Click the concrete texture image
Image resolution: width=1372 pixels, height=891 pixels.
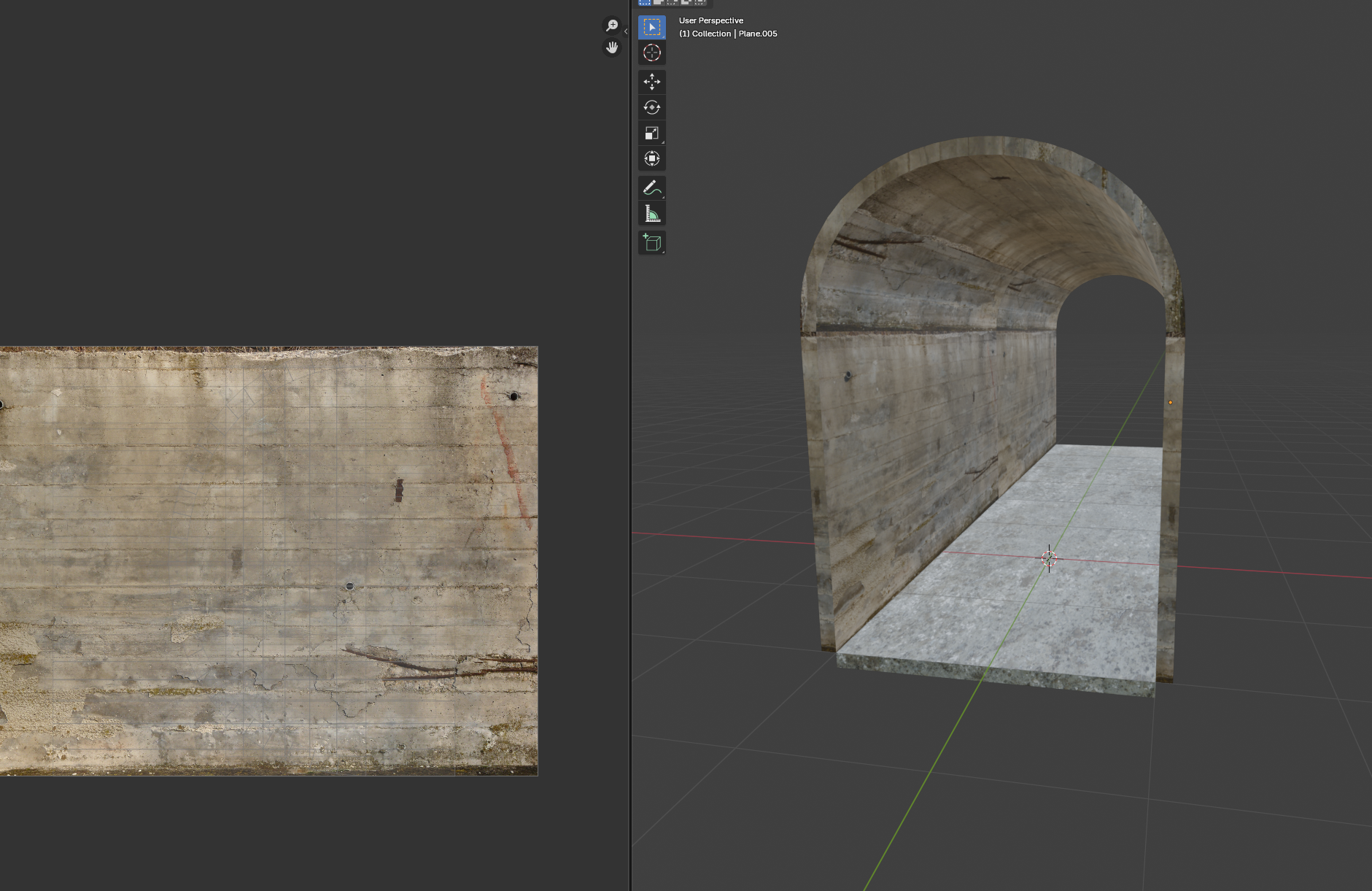(268, 560)
